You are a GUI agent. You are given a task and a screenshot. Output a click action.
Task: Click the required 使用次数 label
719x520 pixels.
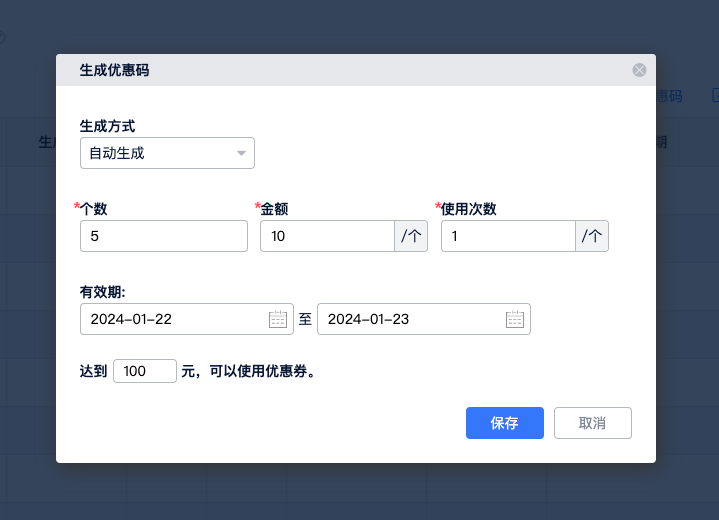[x=468, y=209]
